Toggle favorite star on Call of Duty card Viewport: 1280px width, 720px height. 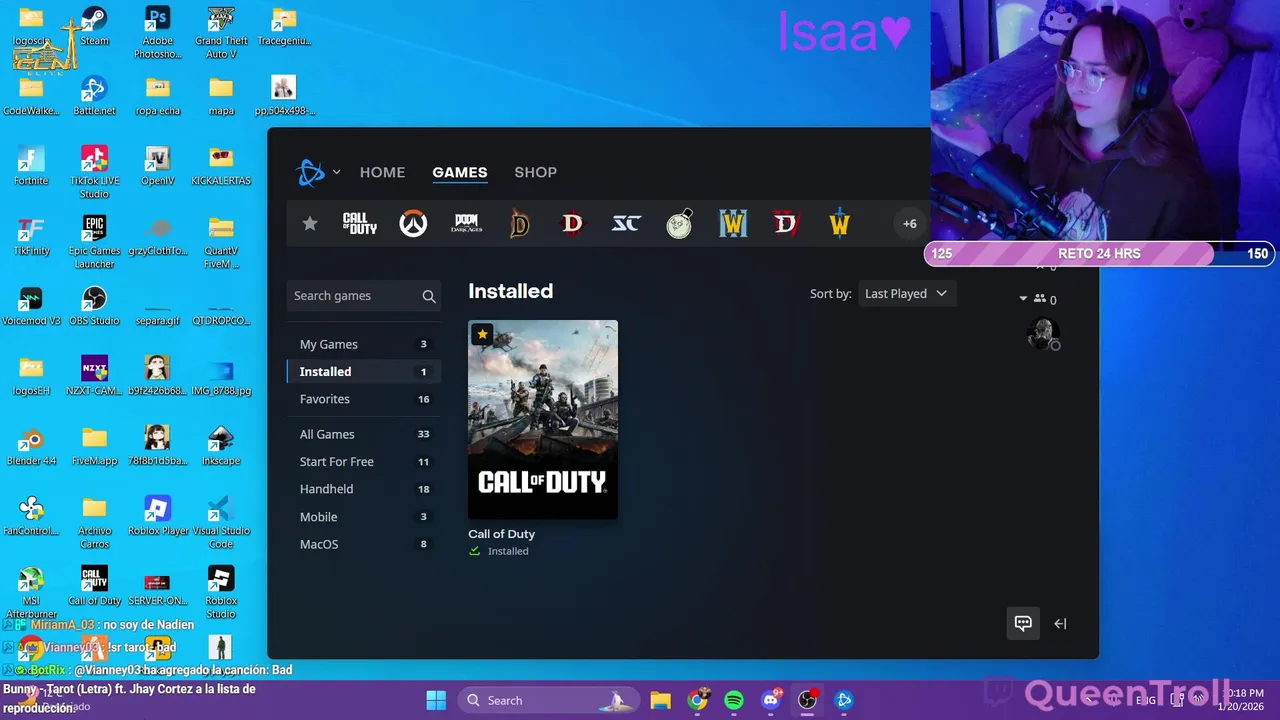[482, 334]
